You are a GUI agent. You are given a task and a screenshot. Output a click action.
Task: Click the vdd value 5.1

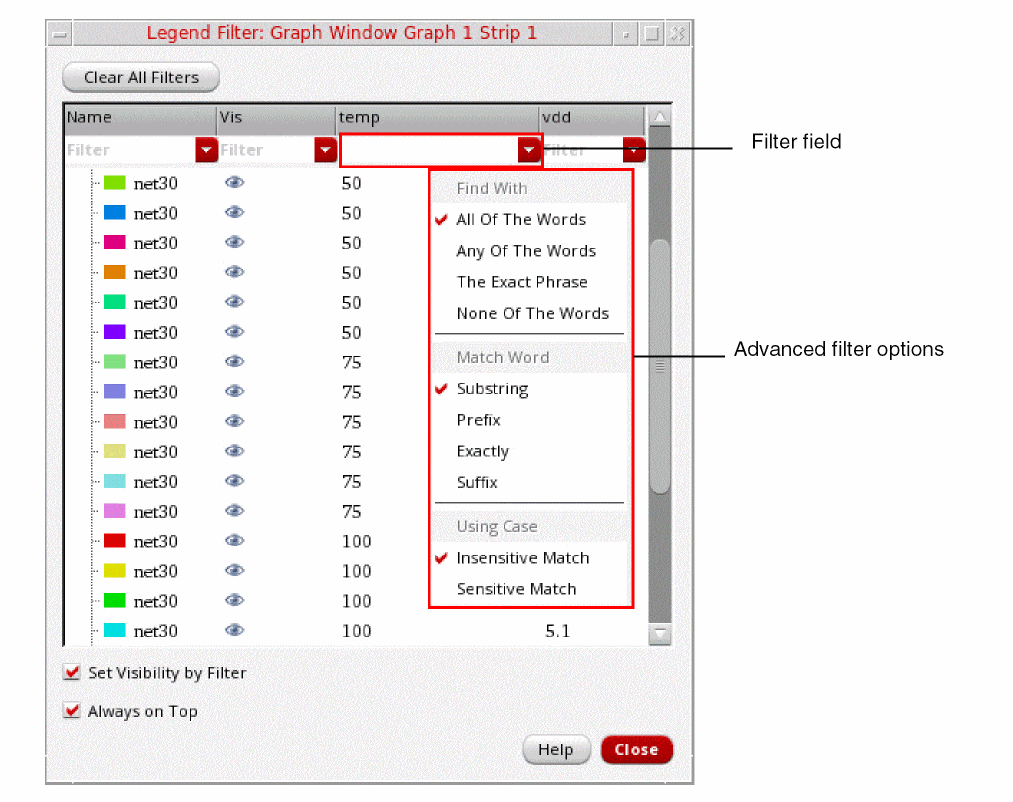[x=558, y=631]
